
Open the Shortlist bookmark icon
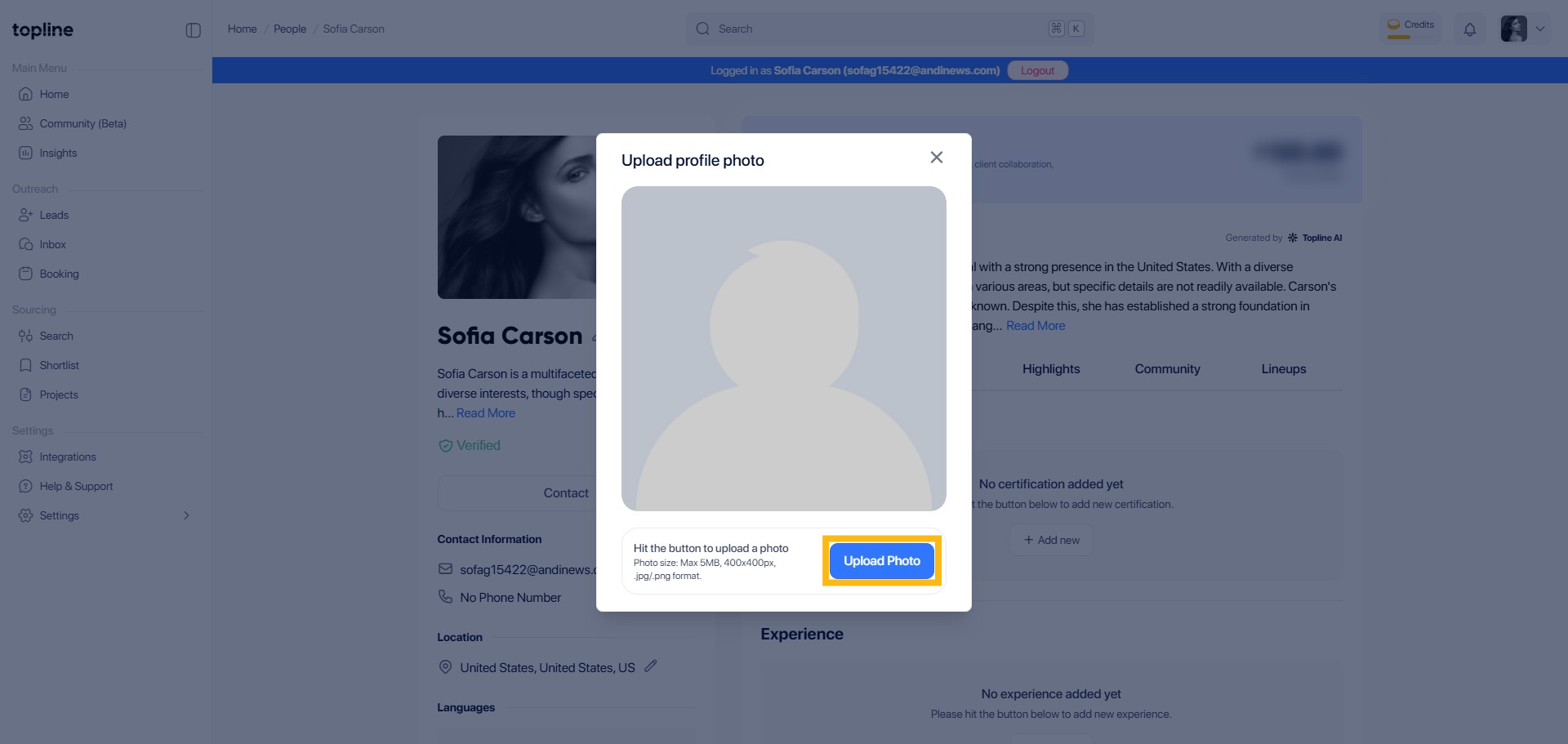point(26,365)
